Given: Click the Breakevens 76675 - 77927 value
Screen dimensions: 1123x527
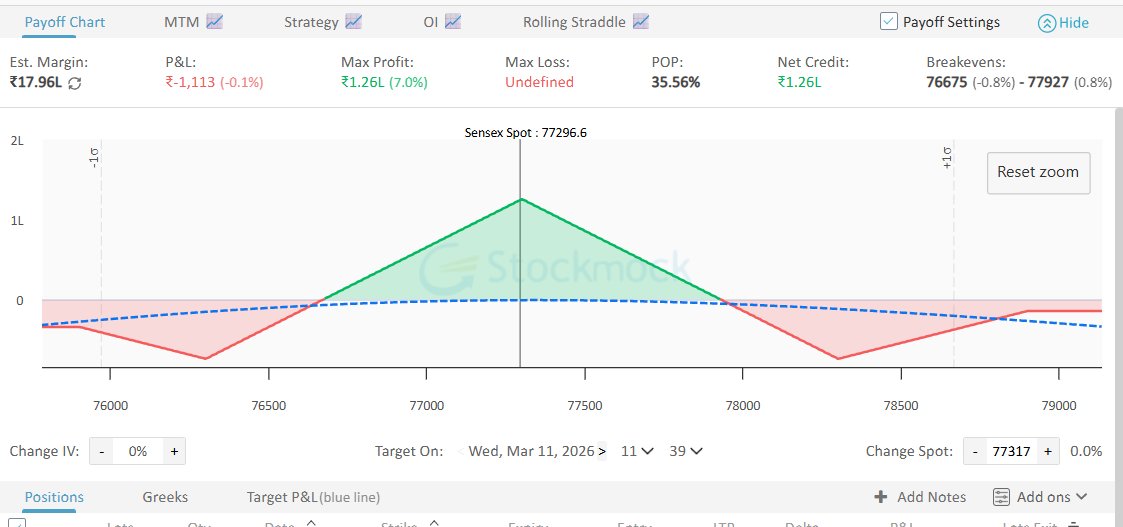Looking at the screenshot, I should click(1019, 82).
